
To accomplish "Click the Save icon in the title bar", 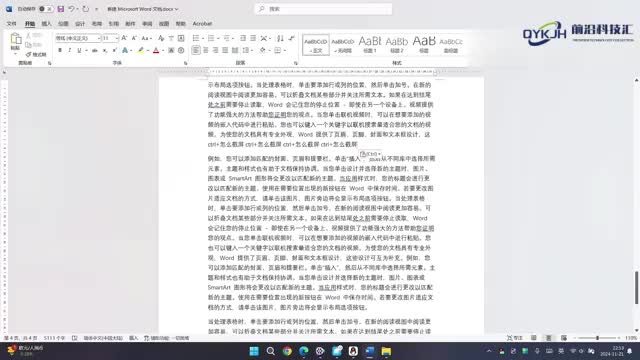I will 60,9.
